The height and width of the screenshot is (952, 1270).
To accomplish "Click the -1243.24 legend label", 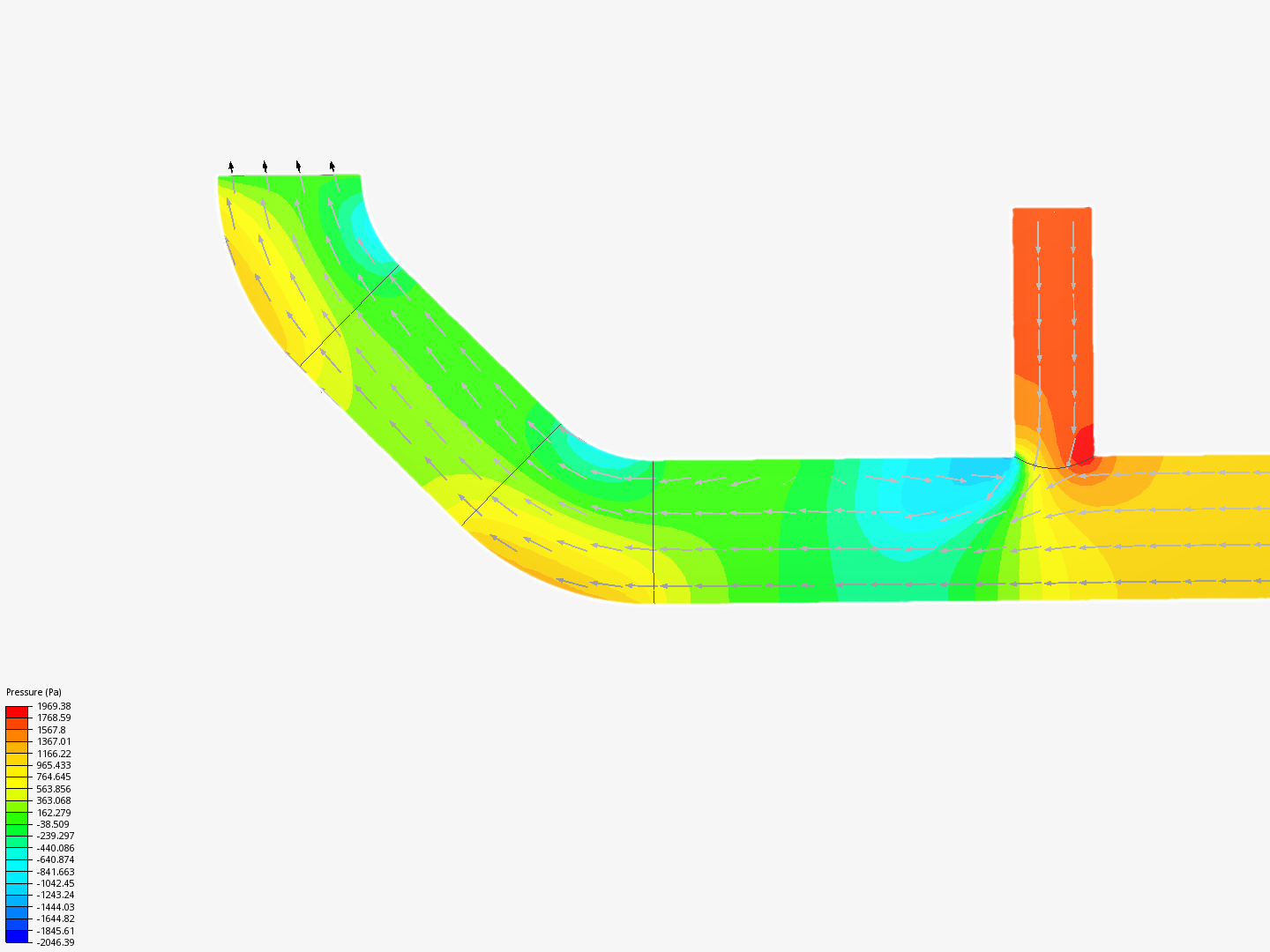I will 56,895.
